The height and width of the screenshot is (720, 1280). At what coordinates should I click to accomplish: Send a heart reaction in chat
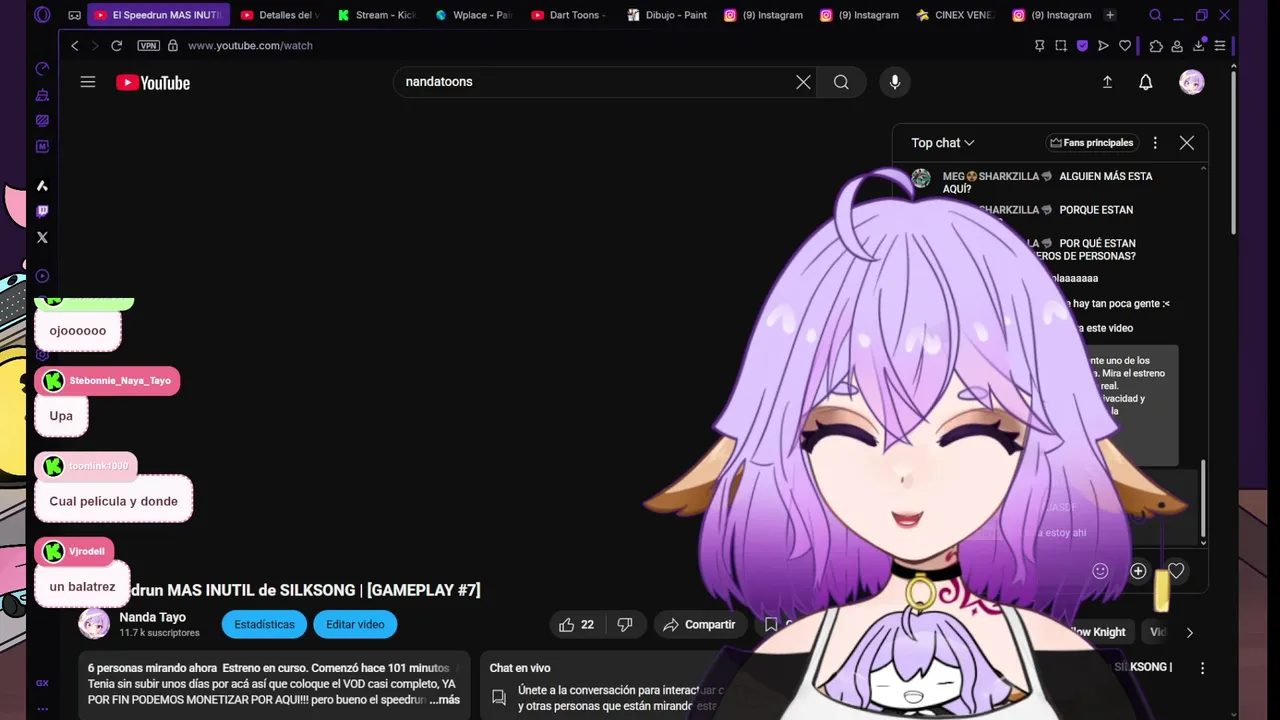click(x=1176, y=571)
